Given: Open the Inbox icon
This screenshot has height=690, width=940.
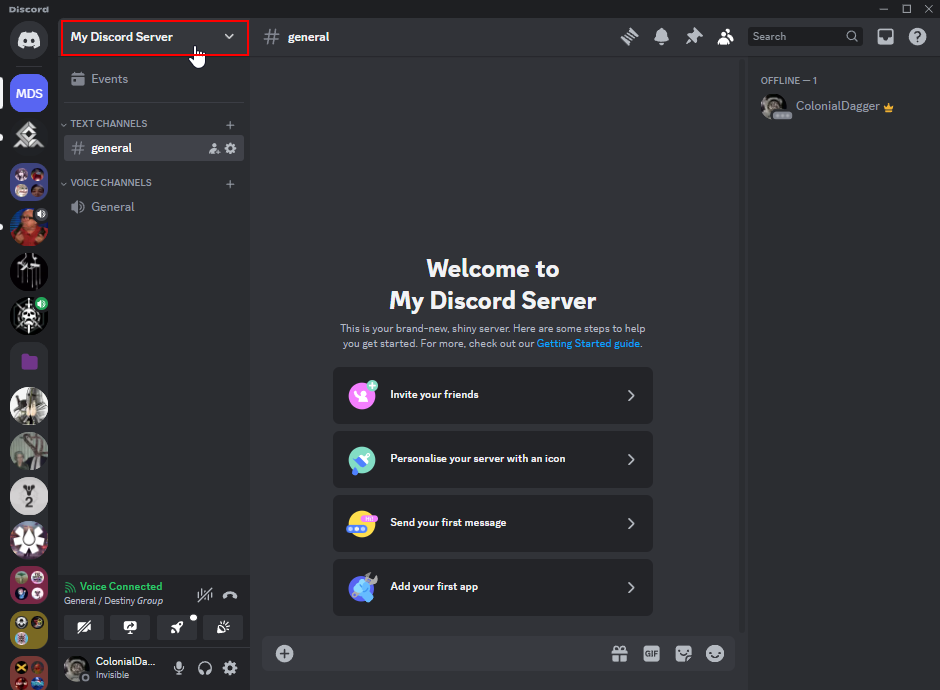Looking at the screenshot, I should tap(885, 37).
